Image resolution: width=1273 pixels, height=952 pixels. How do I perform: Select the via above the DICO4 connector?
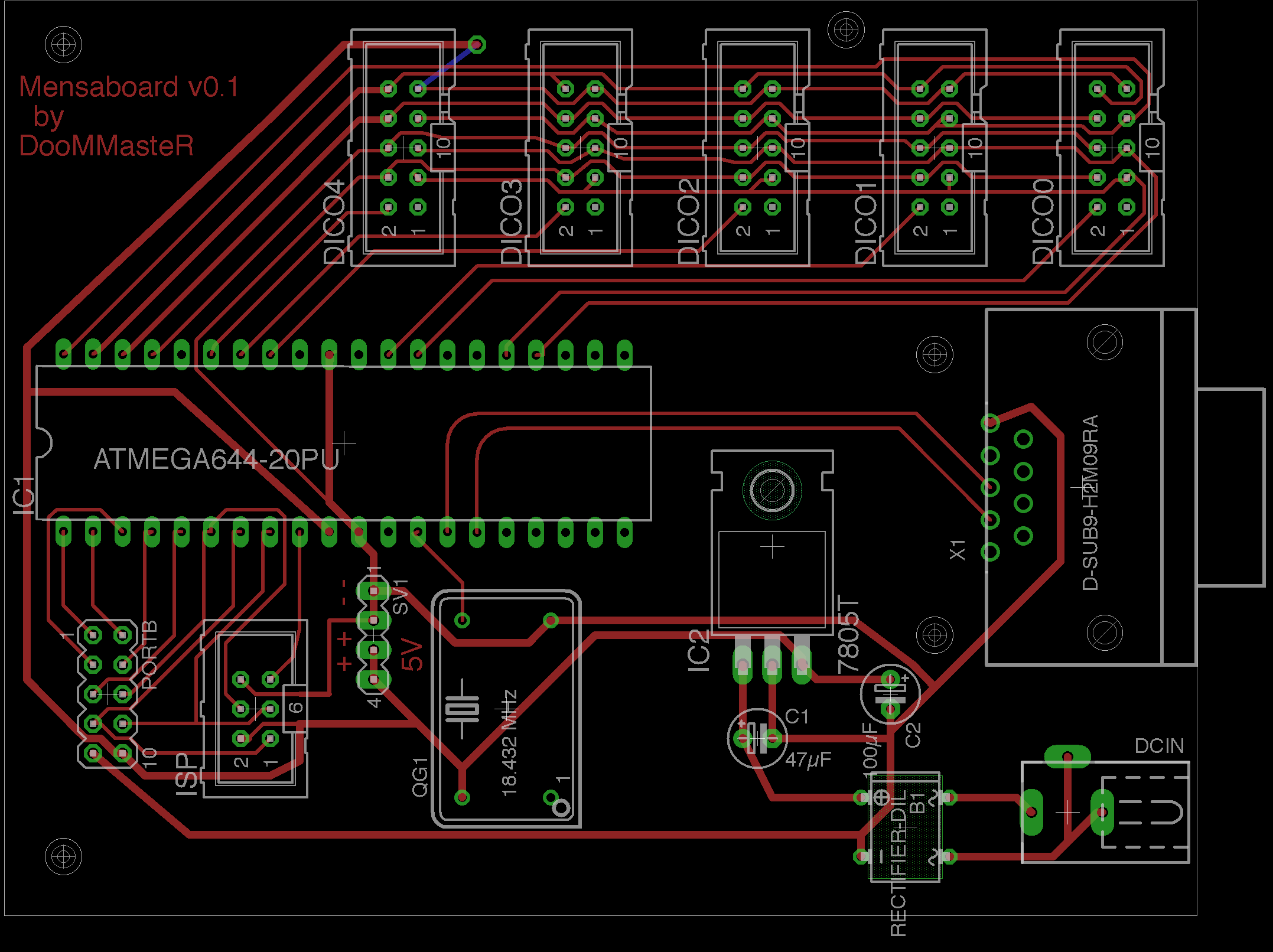pos(477,44)
